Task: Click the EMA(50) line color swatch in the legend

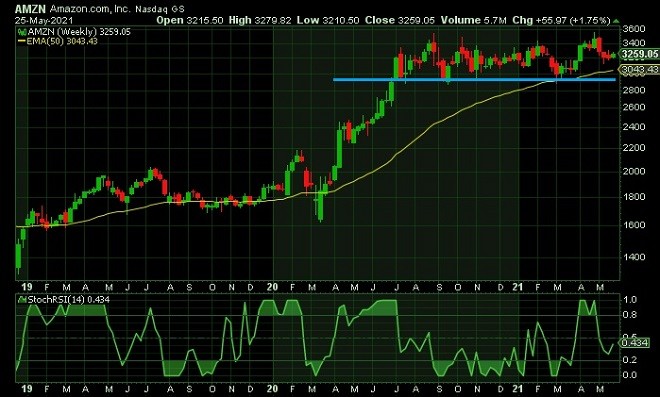Action: (22, 41)
